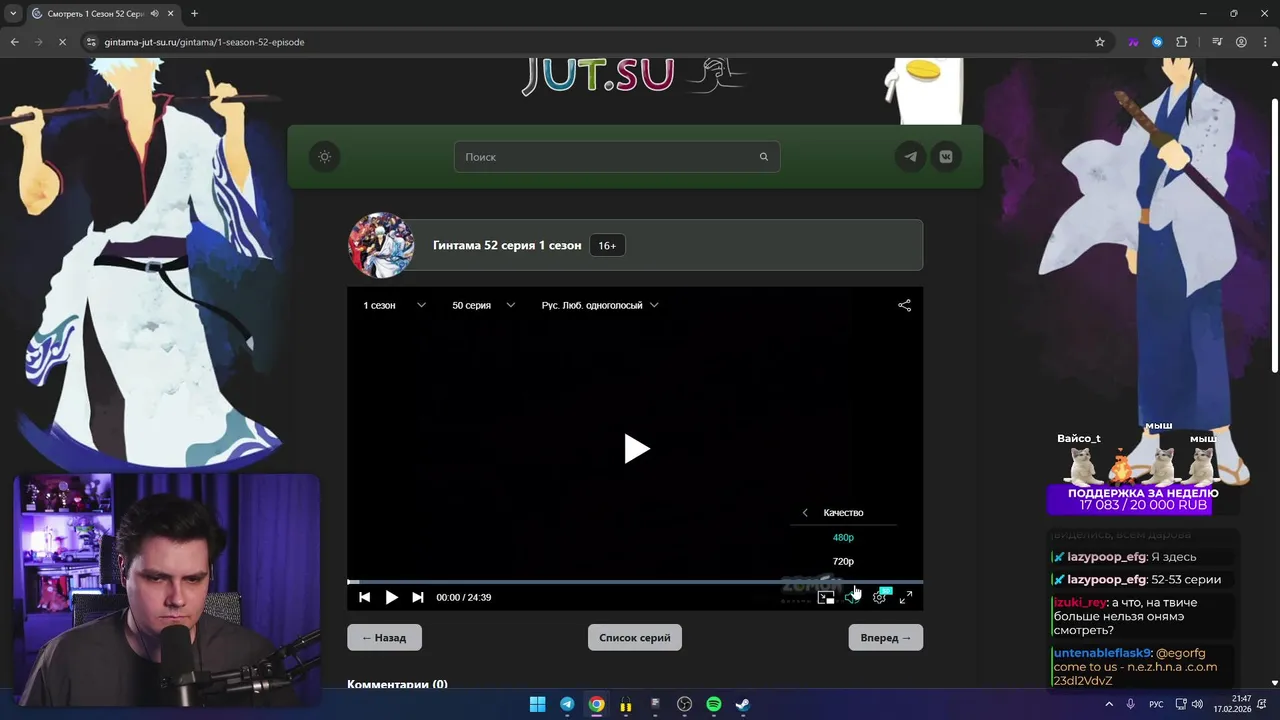
Task: Click the blue Shazam extension icon
Action: click(x=1157, y=42)
